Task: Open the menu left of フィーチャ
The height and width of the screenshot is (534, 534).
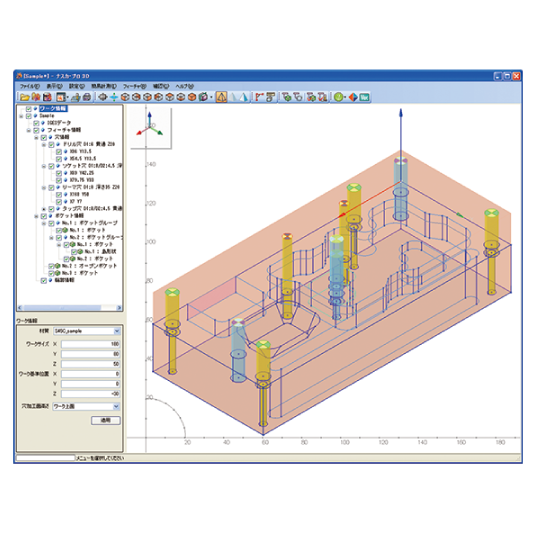Action: click(x=104, y=86)
